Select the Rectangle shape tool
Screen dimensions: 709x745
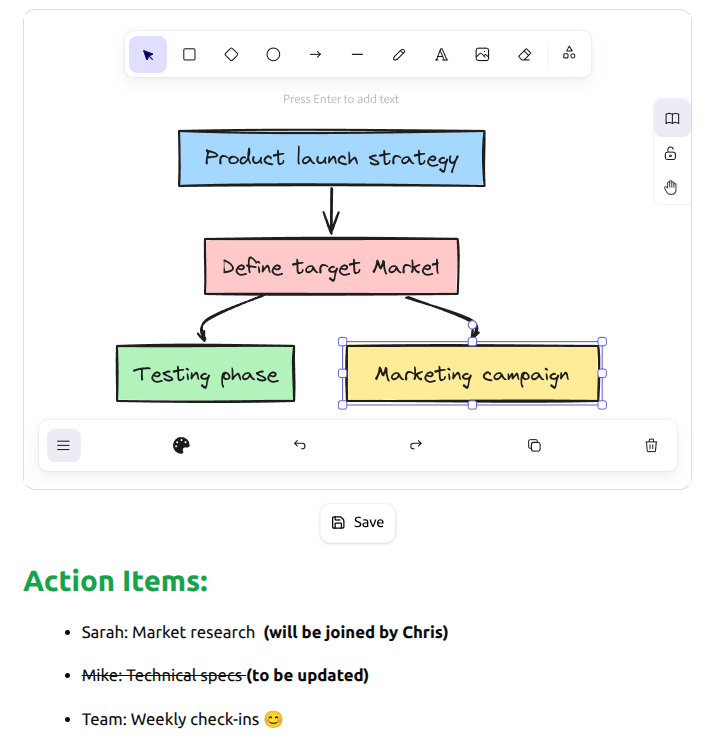coord(189,55)
